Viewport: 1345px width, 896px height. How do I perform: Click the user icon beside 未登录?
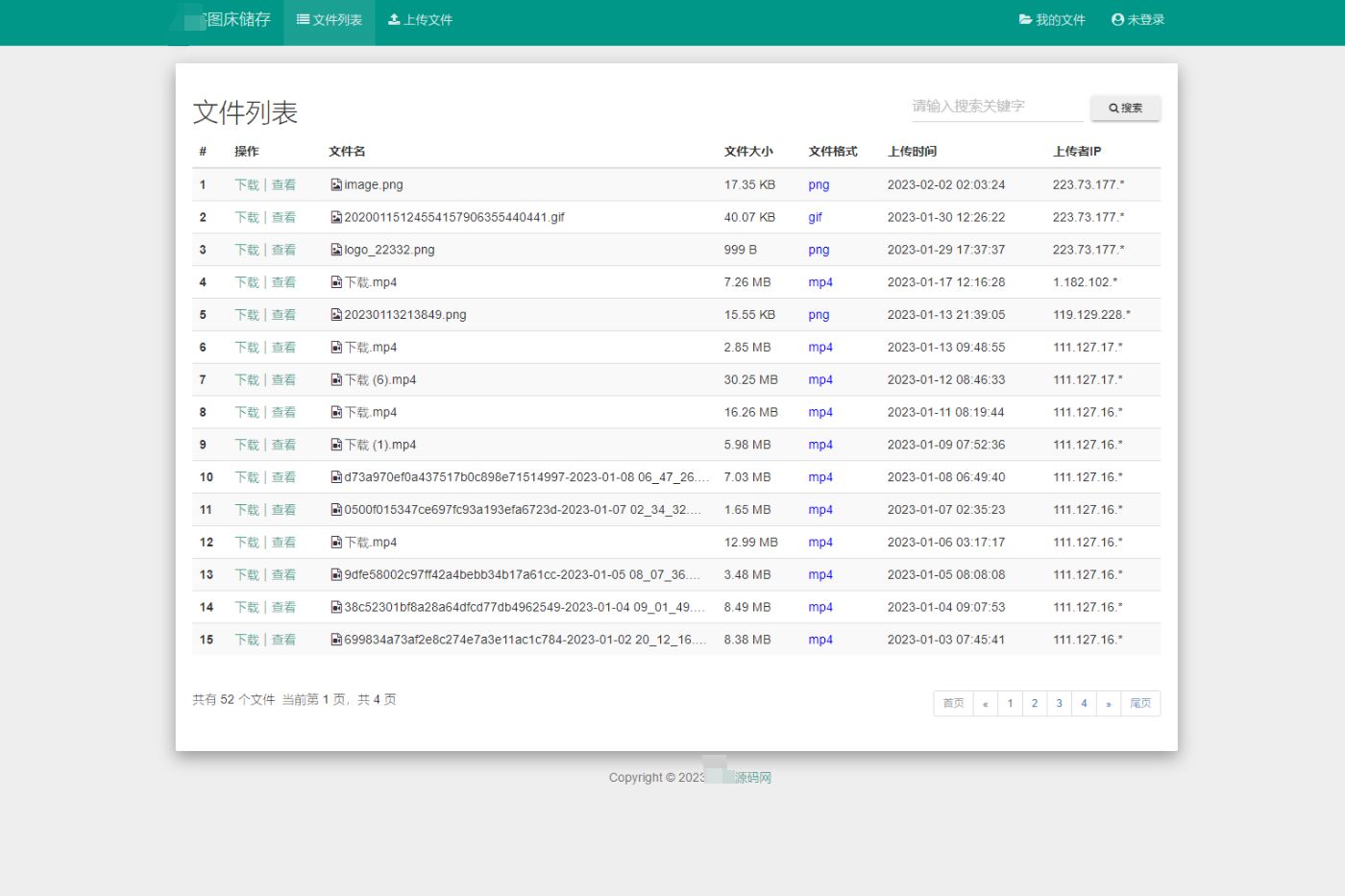point(1117,18)
